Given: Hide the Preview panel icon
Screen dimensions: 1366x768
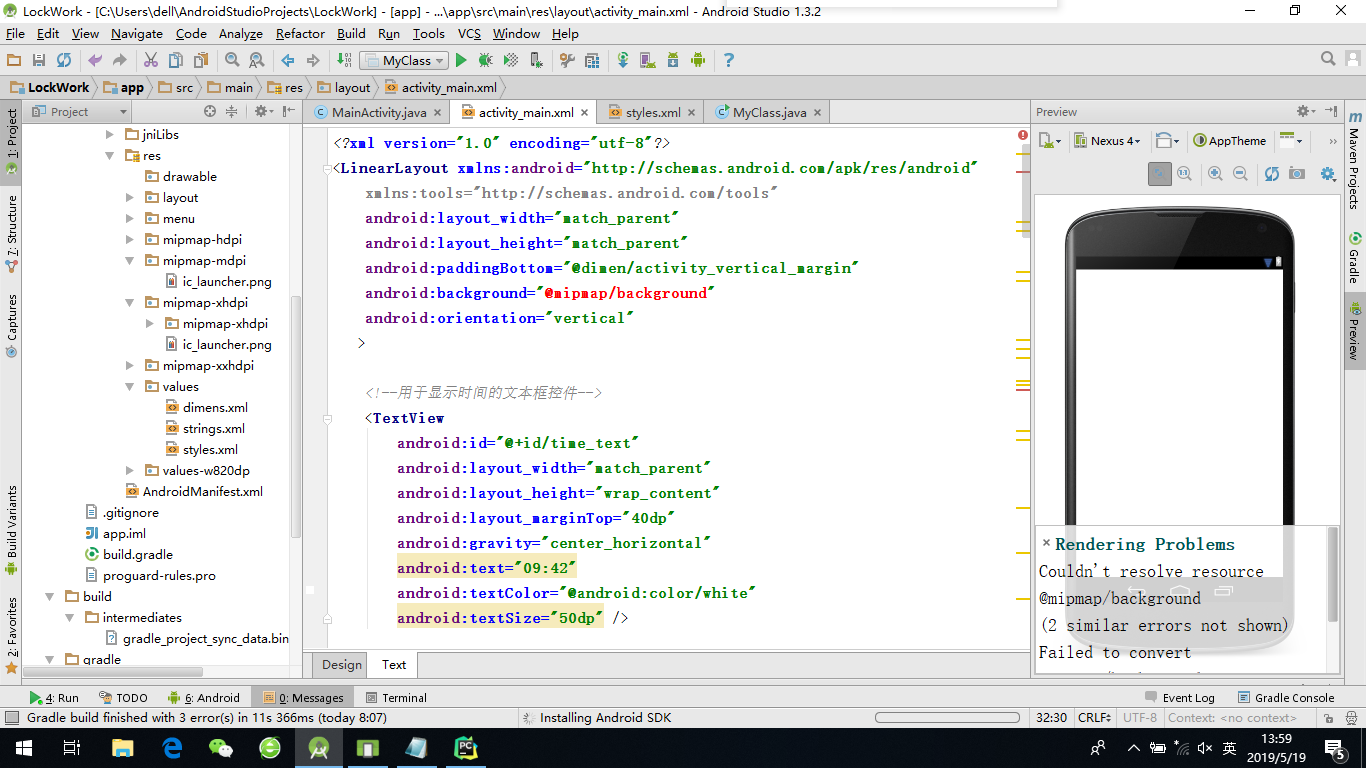Looking at the screenshot, I should click(1331, 111).
